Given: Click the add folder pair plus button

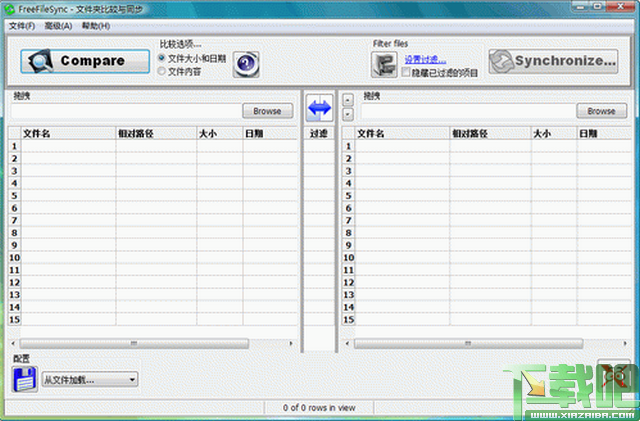Looking at the screenshot, I should coord(348,100).
